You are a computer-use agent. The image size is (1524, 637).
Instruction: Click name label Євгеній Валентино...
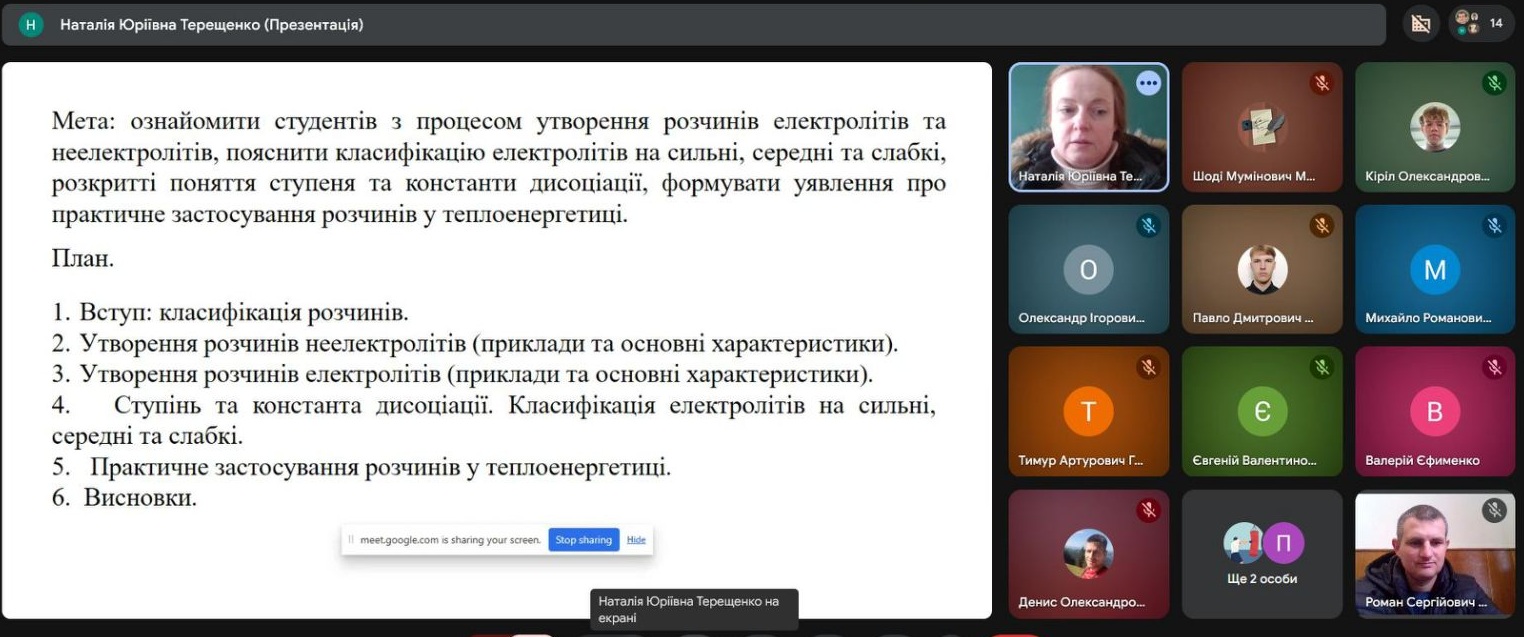pyautogui.click(x=1254, y=461)
